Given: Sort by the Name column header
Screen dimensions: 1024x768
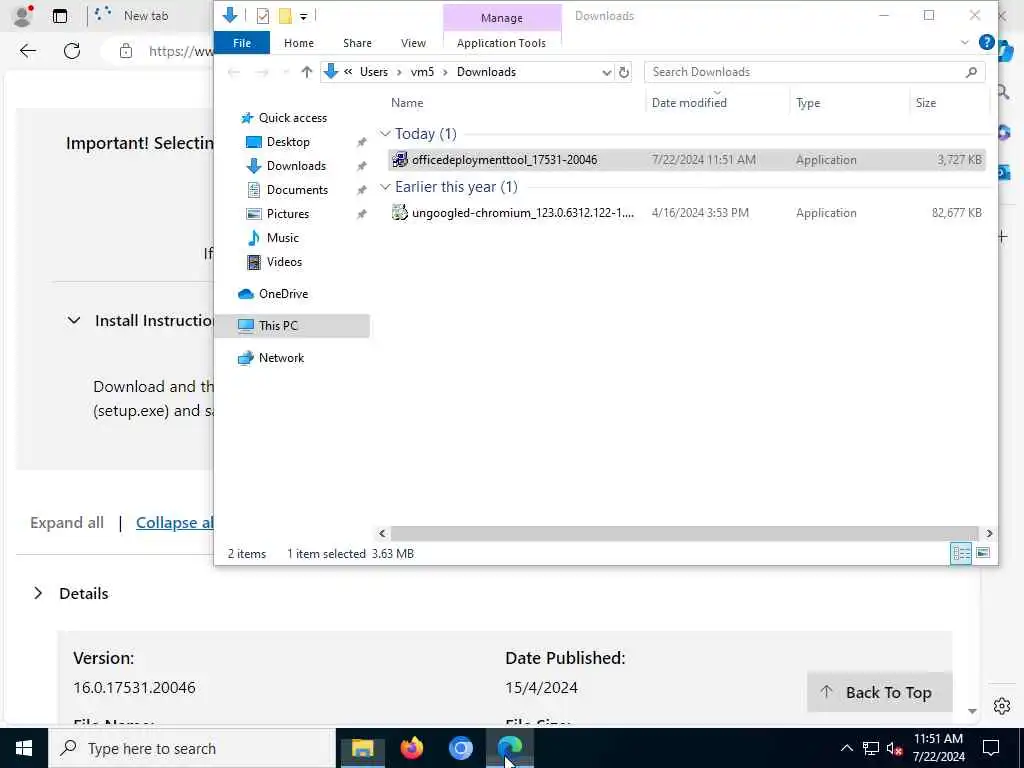Looking at the screenshot, I should [407, 103].
